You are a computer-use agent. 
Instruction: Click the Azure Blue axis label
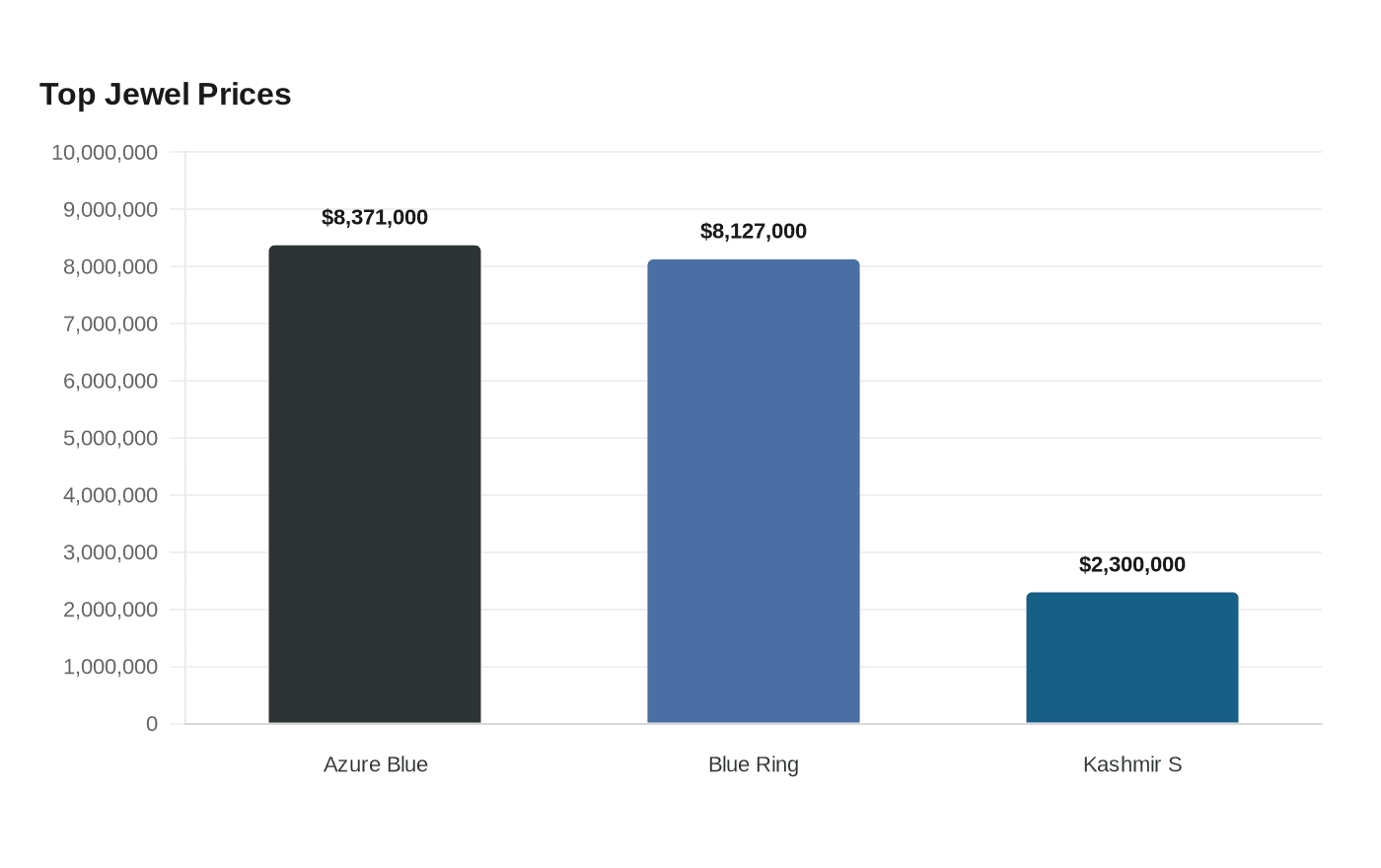[376, 764]
